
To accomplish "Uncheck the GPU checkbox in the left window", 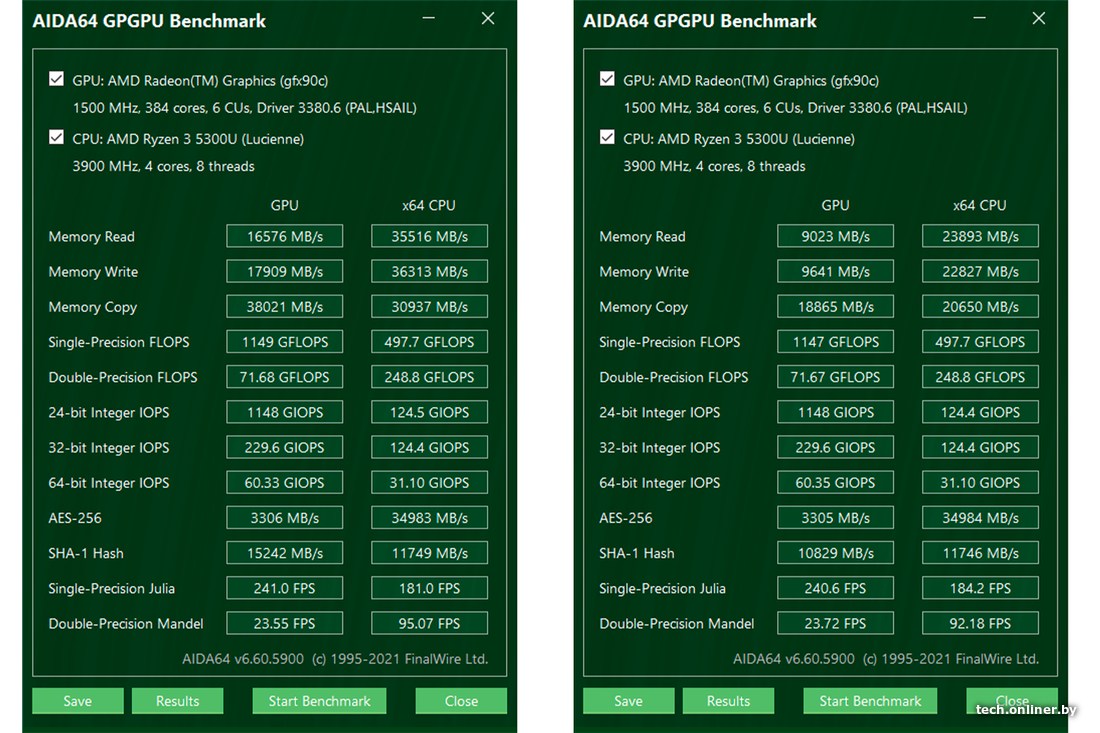I will [57, 80].
